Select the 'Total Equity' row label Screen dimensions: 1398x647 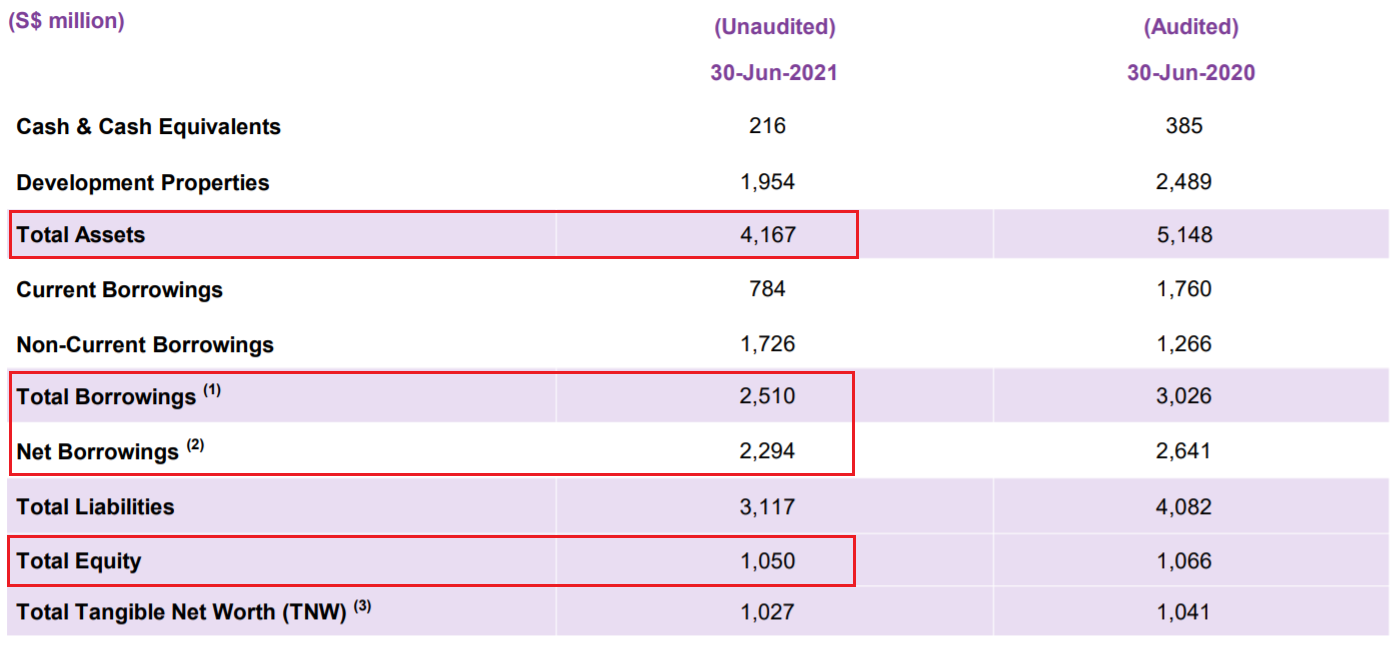tap(79, 561)
